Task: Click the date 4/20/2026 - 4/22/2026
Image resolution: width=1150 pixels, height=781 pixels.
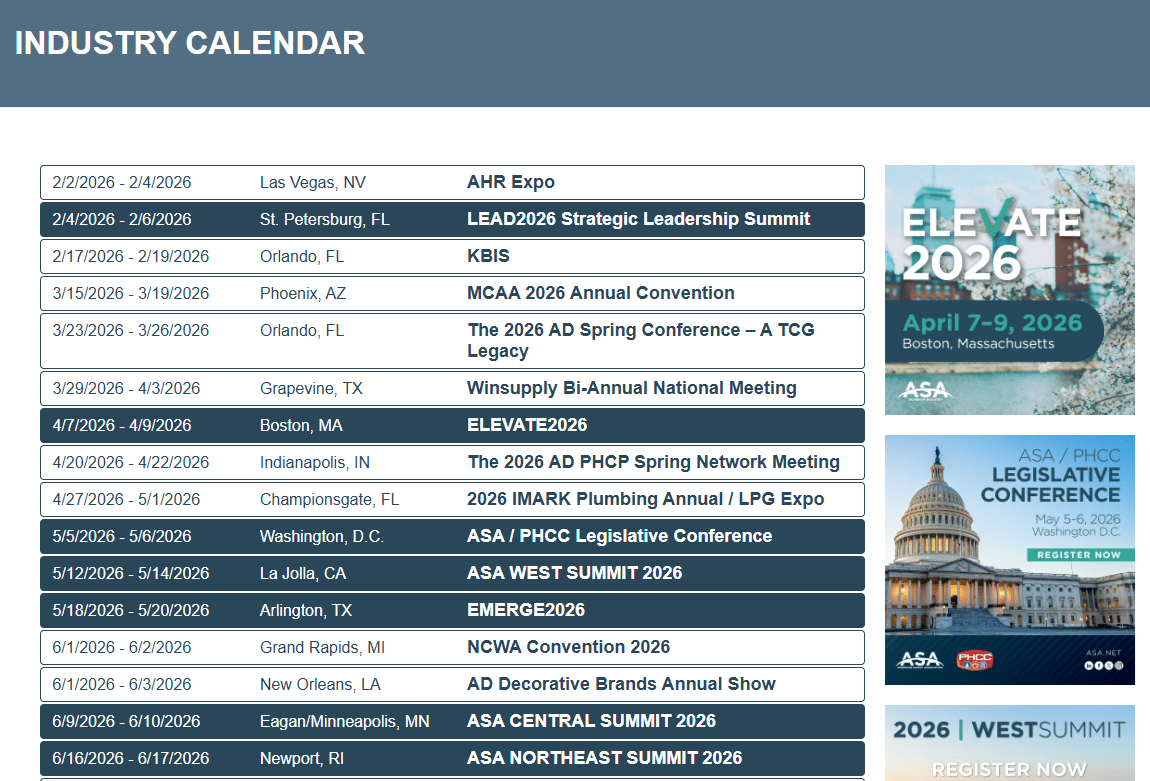Action: pos(131,462)
